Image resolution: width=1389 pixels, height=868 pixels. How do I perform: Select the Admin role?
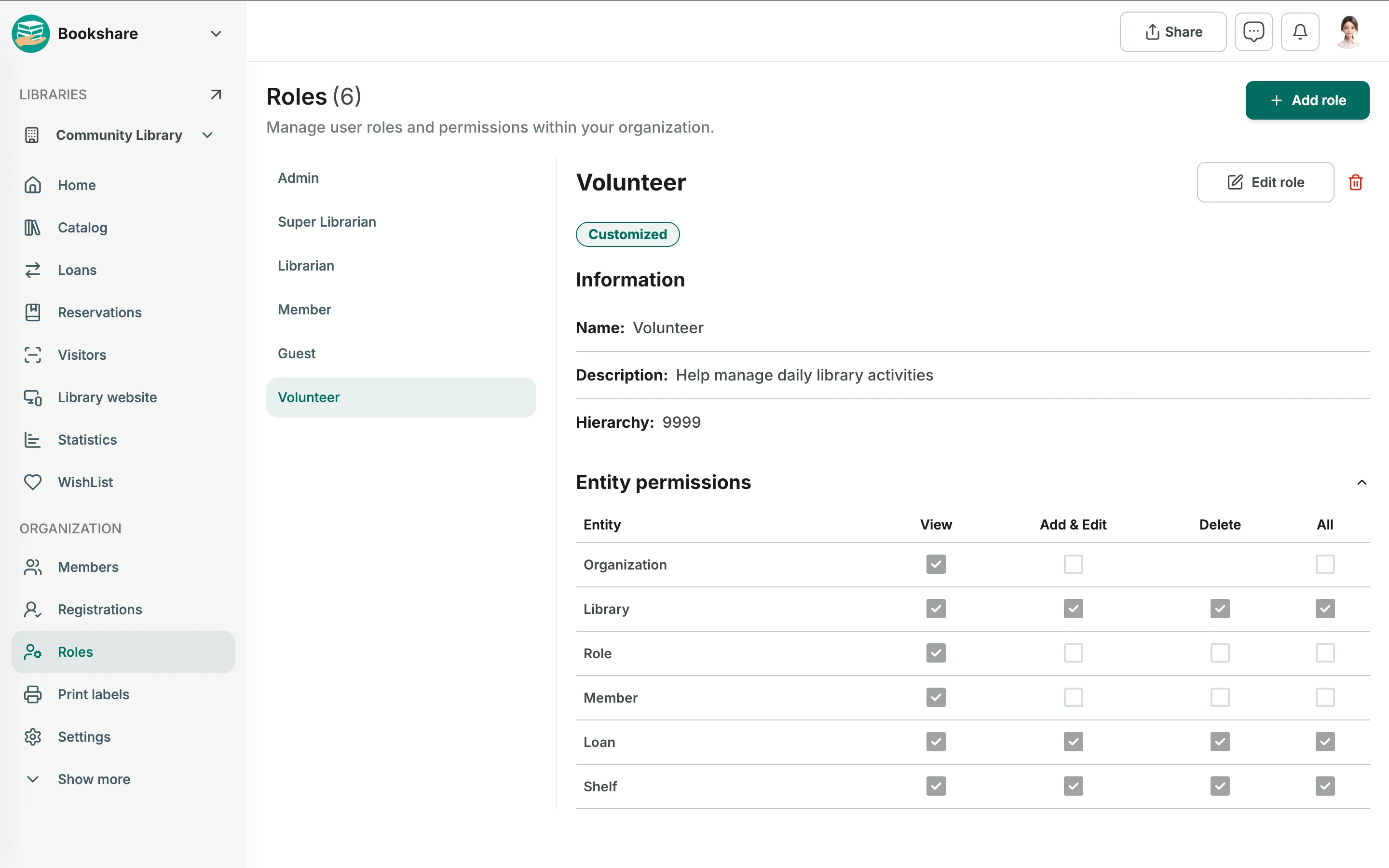click(x=401, y=178)
